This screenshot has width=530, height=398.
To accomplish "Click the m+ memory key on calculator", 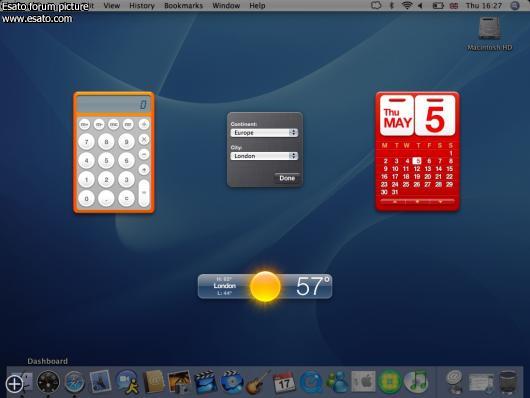I will 85,124.
